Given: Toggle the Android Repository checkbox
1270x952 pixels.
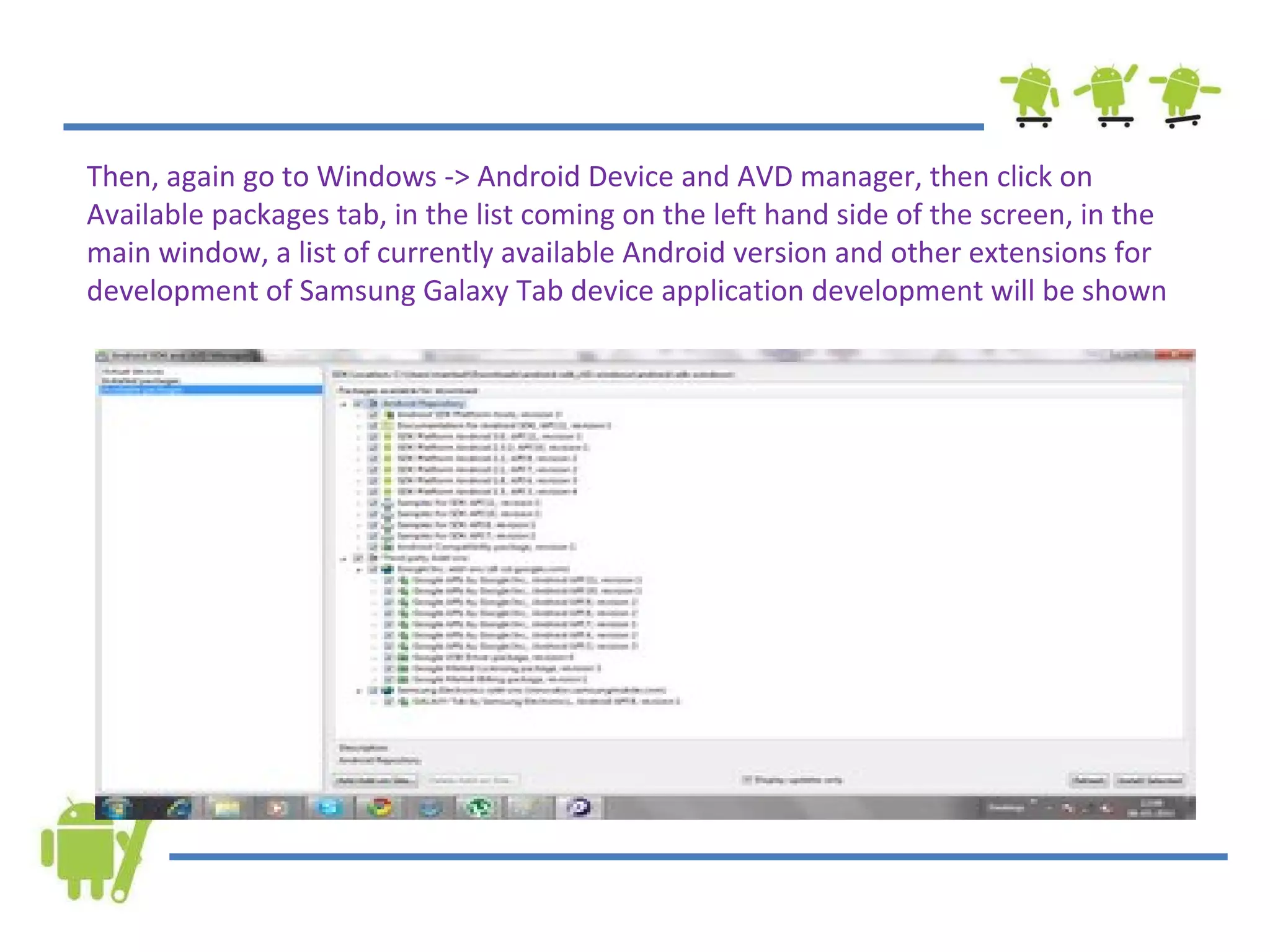Looking at the screenshot, I should pyautogui.click(x=358, y=403).
